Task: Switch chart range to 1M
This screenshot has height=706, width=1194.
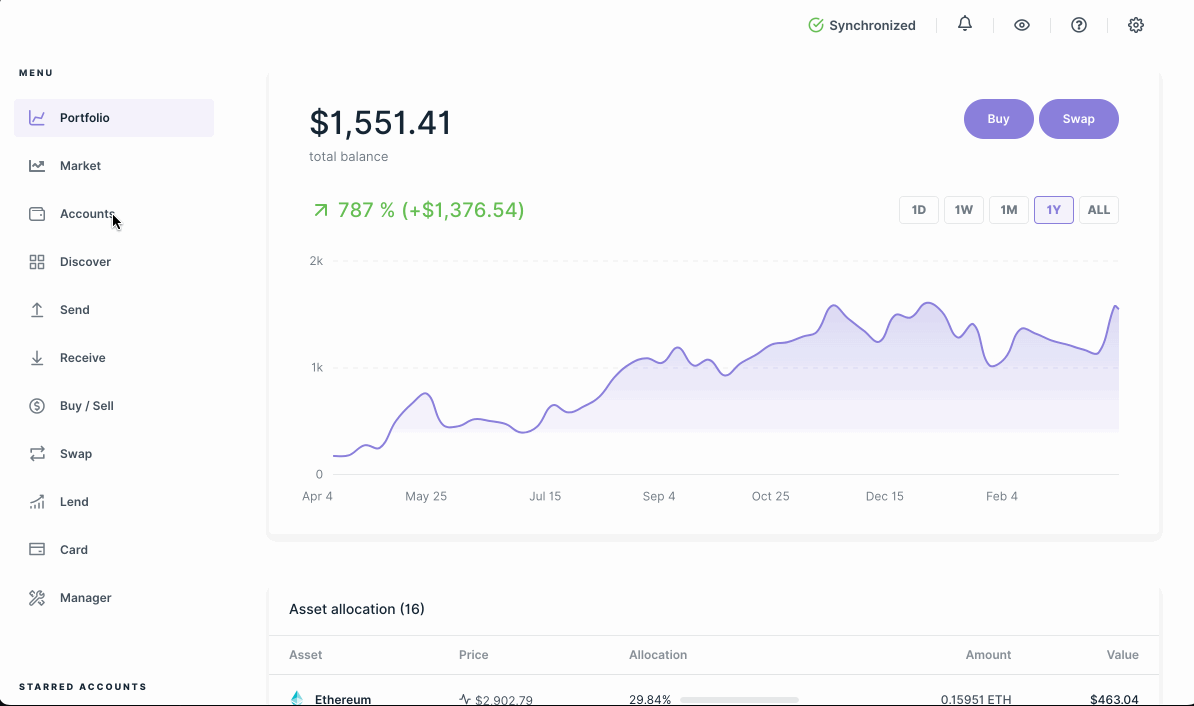Action: 1008,209
